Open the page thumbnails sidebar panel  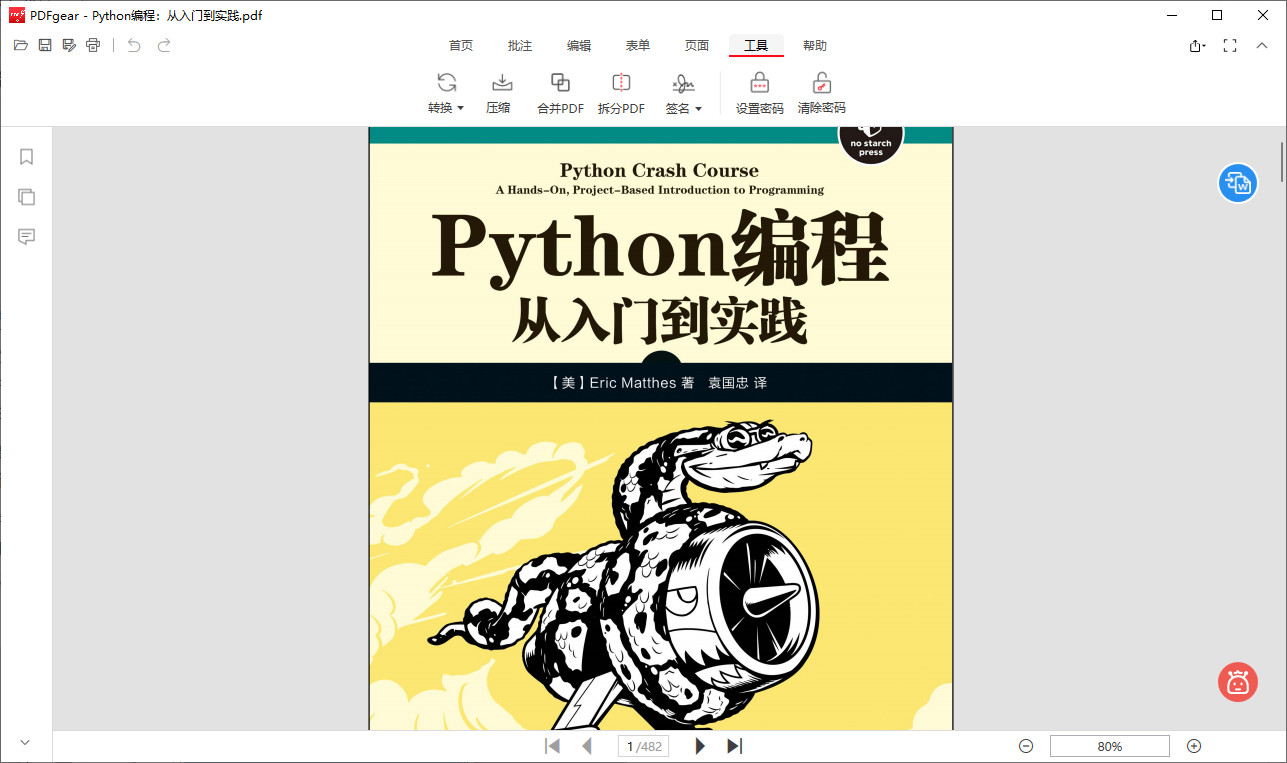[27, 197]
